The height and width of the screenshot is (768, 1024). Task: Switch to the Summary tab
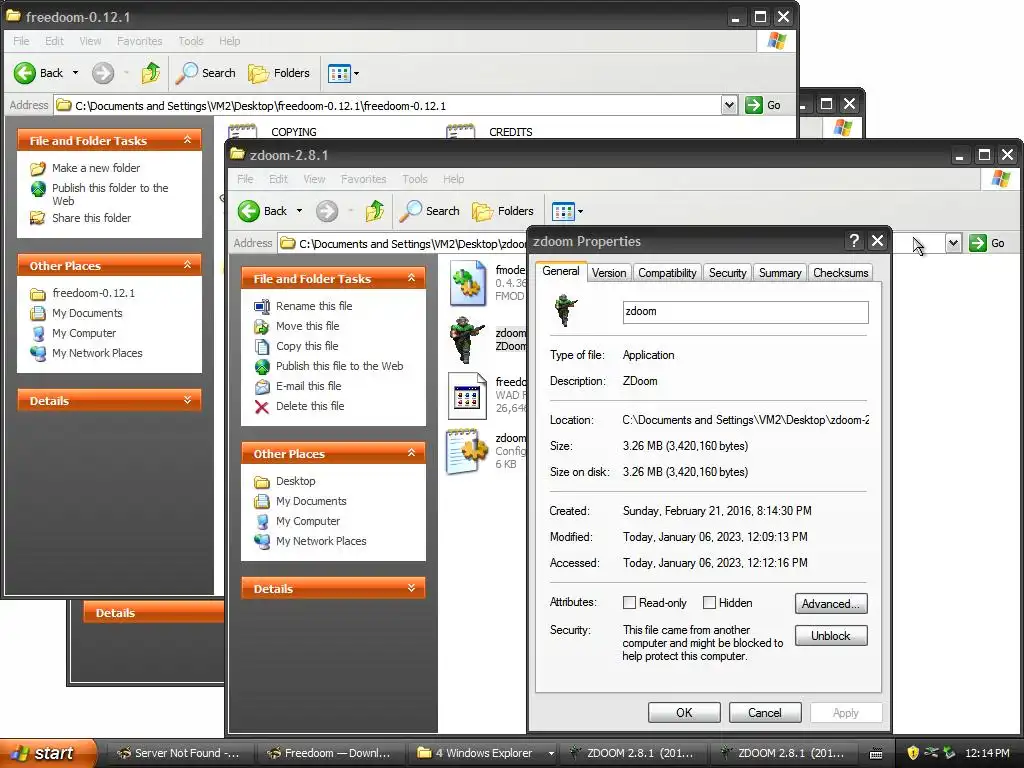pyautogui.click(x=780, y=273)
